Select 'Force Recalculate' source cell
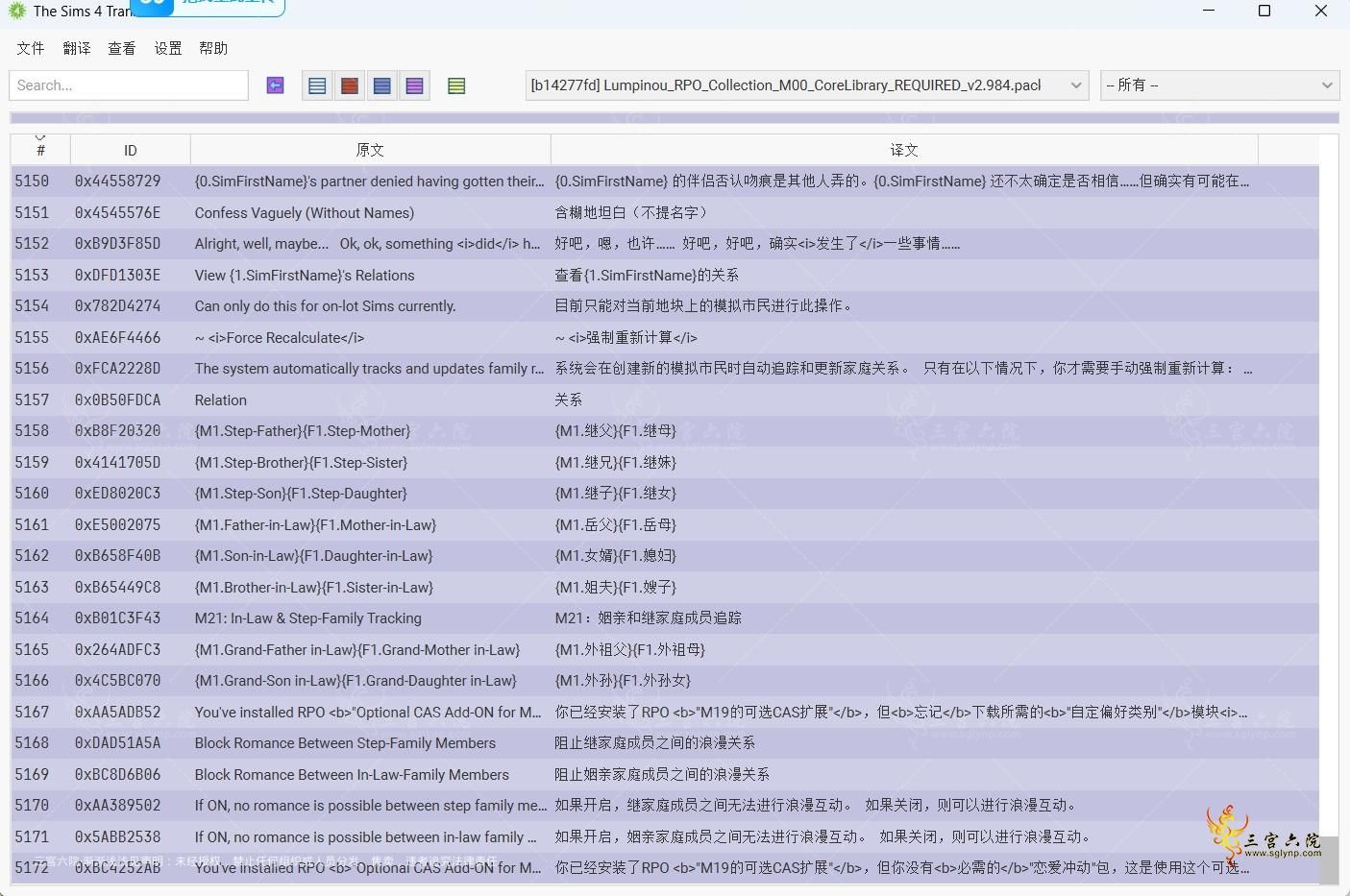 coord(280,337)
